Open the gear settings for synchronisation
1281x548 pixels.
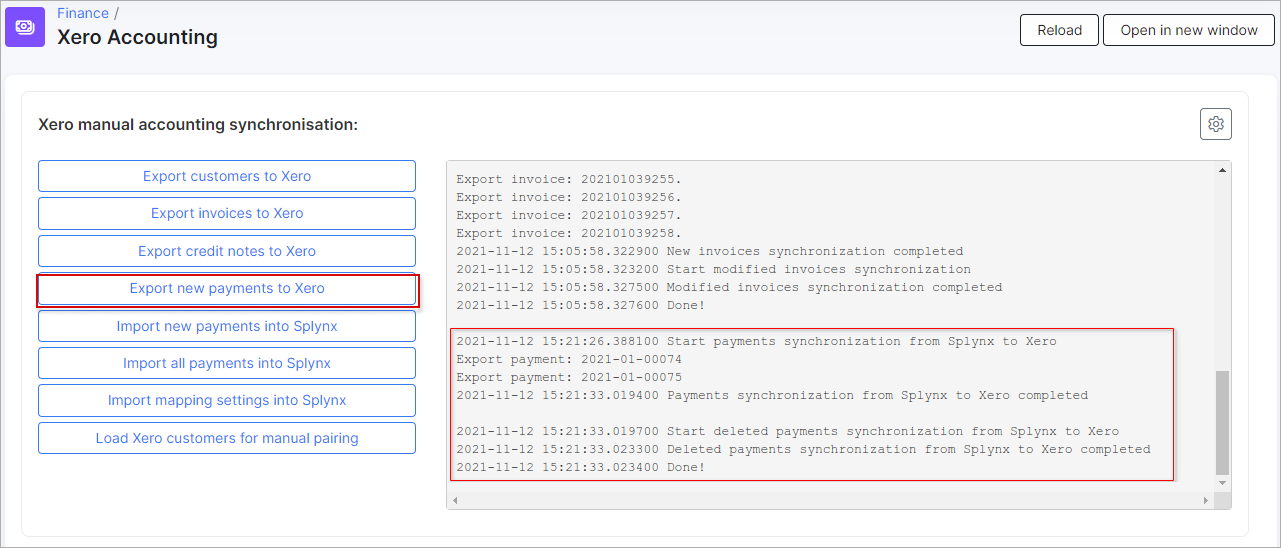[x=1215, y=124]
